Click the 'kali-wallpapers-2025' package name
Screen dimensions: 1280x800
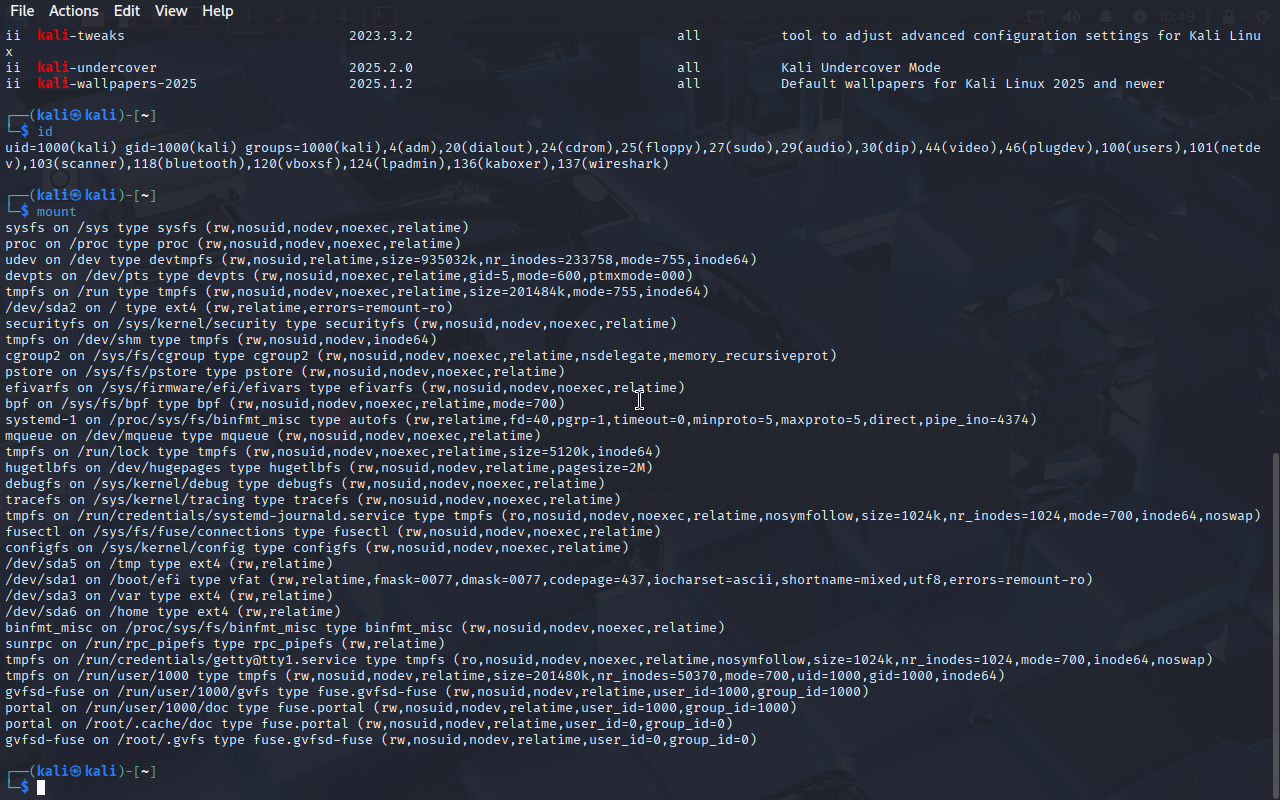117,83
